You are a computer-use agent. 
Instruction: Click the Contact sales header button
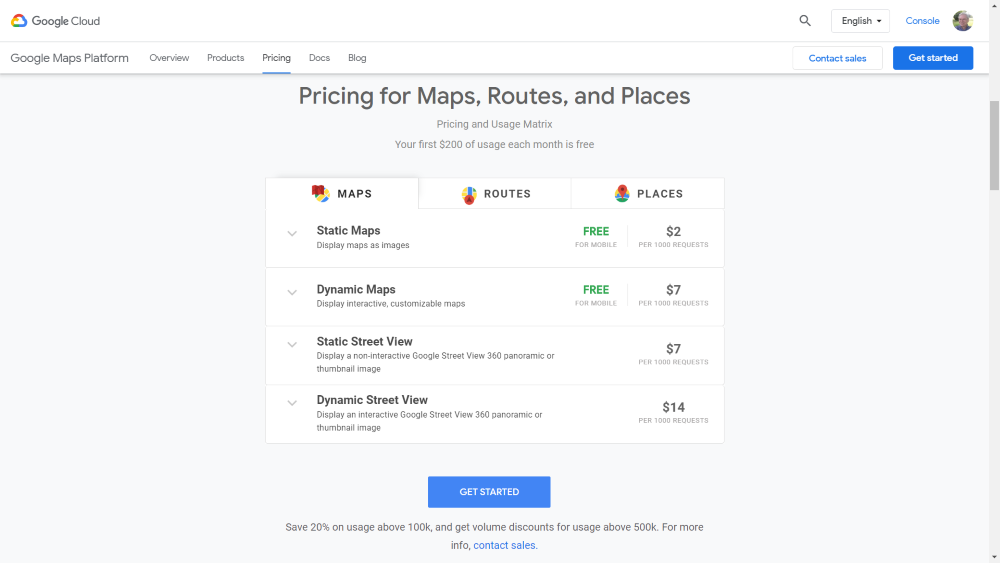click(837, 58)
